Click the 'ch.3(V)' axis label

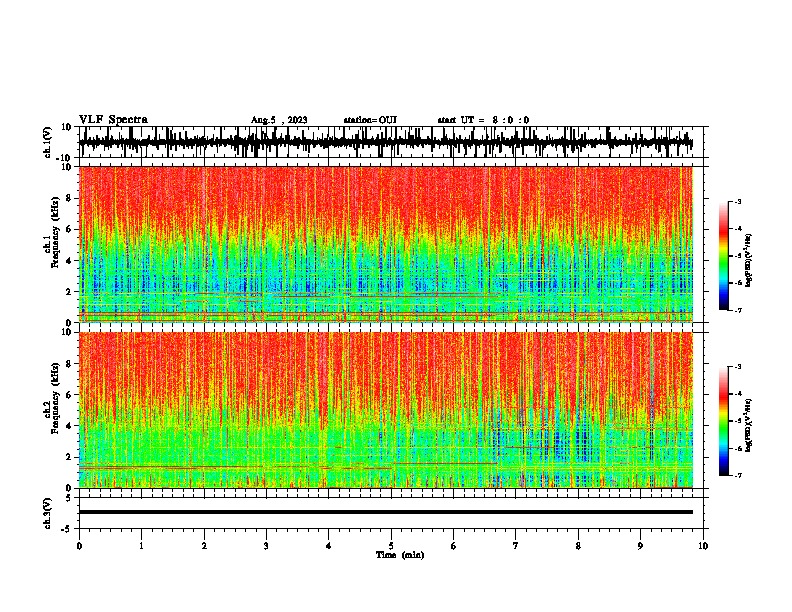48,513
